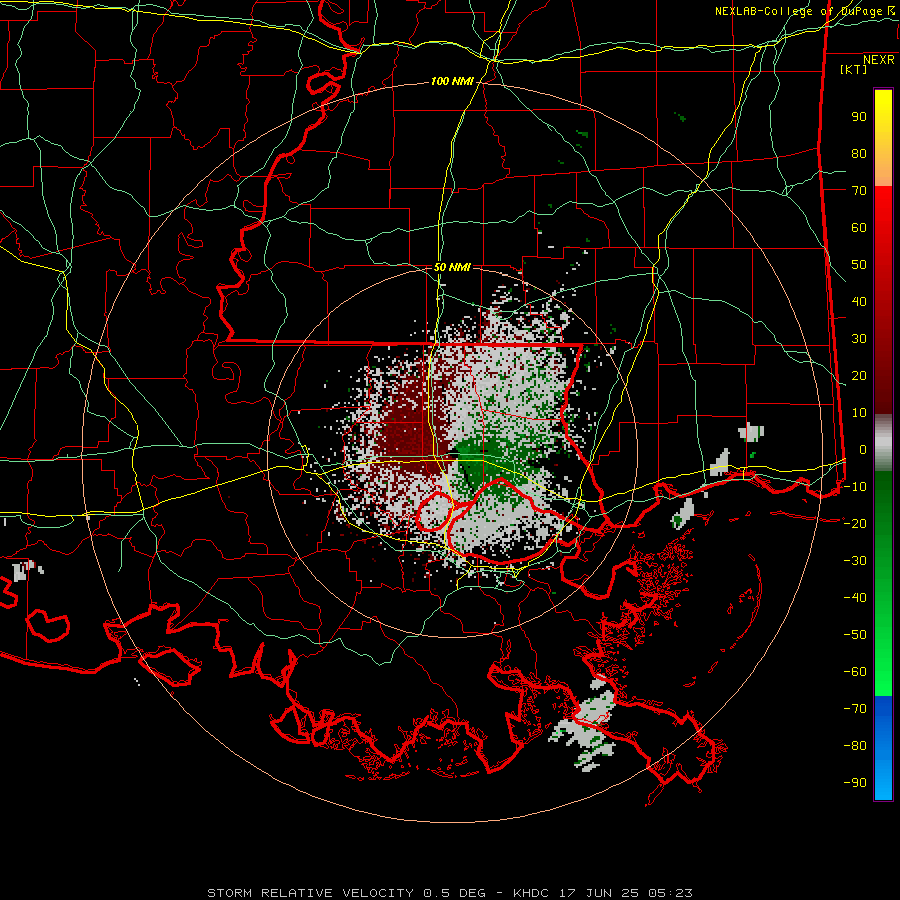This screenshot has width=900, height=900.
Task: Click the bright red 60-70 kt color segment
Action: pos(883,210)
